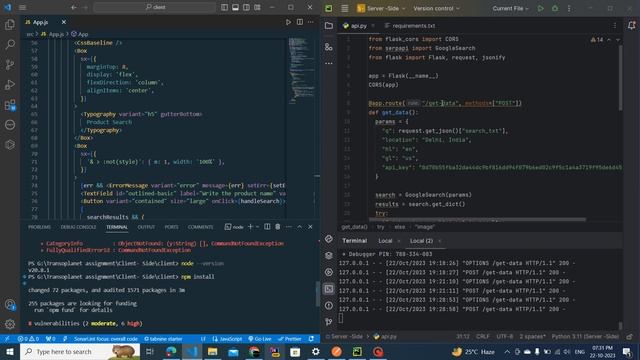Open PyCharm notifications bell
Screen dimensions: 640x360
tap(631, 25)
